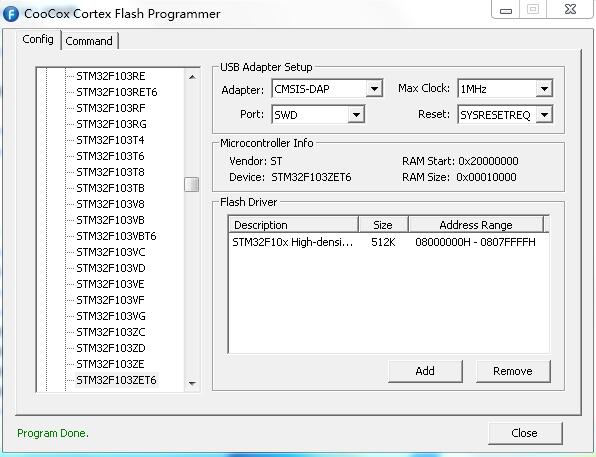
Task: Select STM32F103VC in device tree
Action: coord(111,252)
